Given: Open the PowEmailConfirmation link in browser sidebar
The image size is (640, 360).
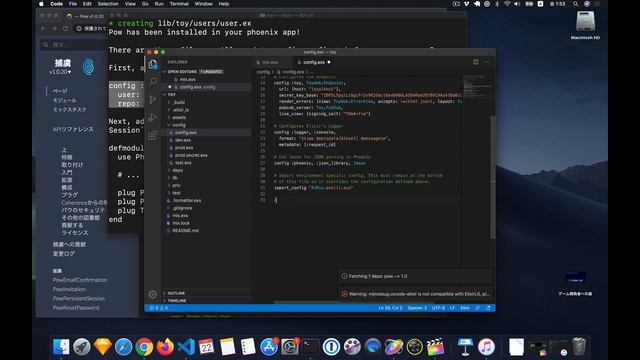Looking at the screenshot, I should click(80, 280).
